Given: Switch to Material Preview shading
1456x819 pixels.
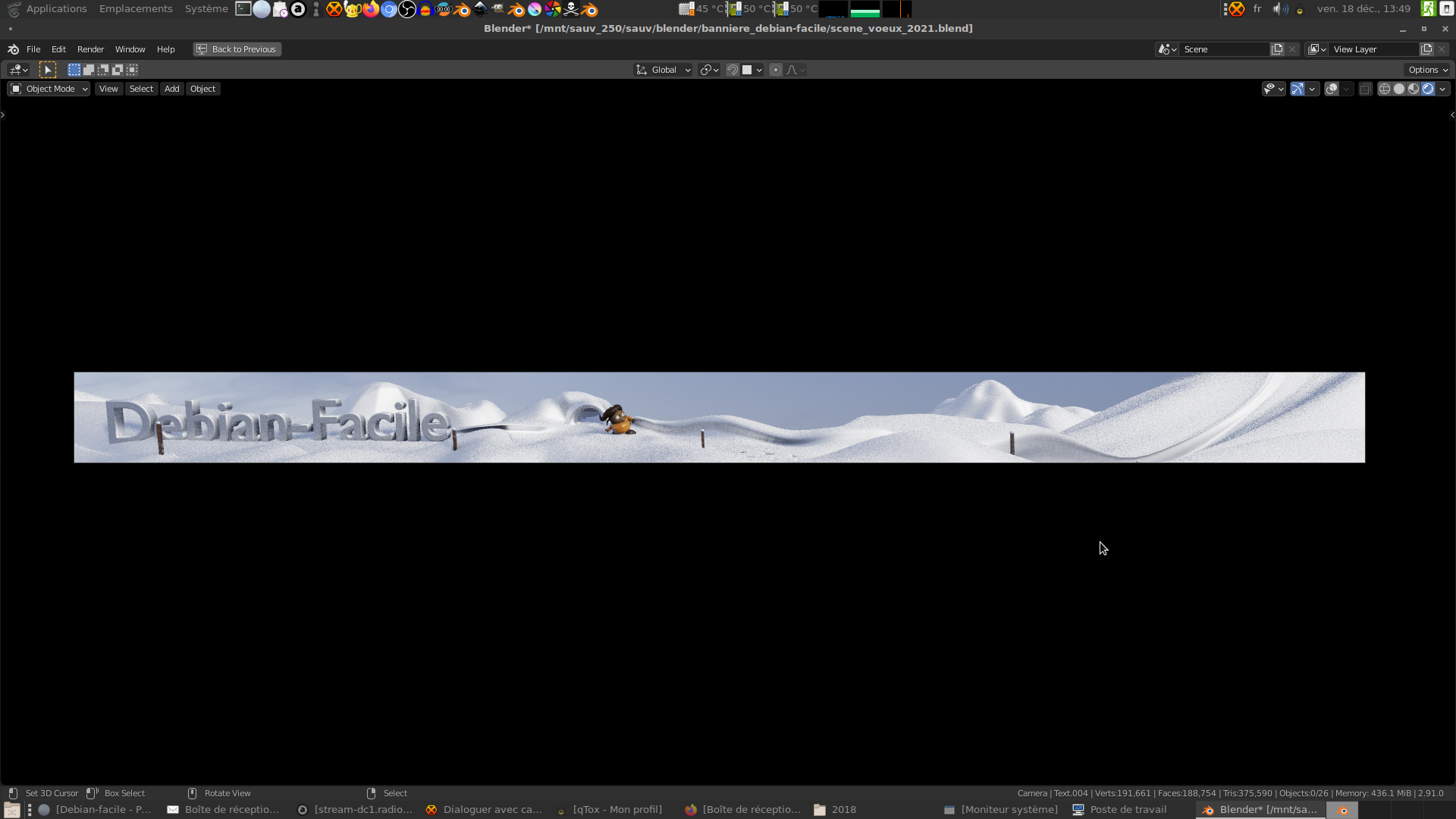Looking at the screenshot, I should [x=1414, y=89].
